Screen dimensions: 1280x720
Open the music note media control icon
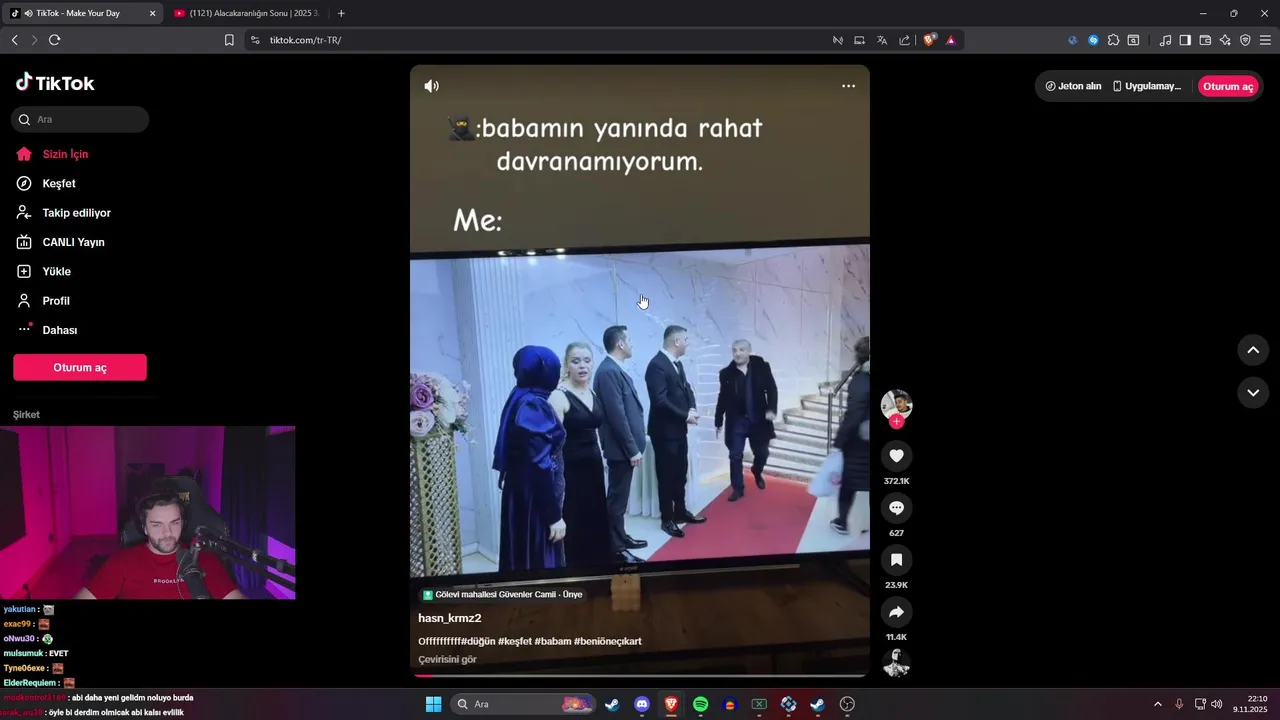(x=1165, y=40)
